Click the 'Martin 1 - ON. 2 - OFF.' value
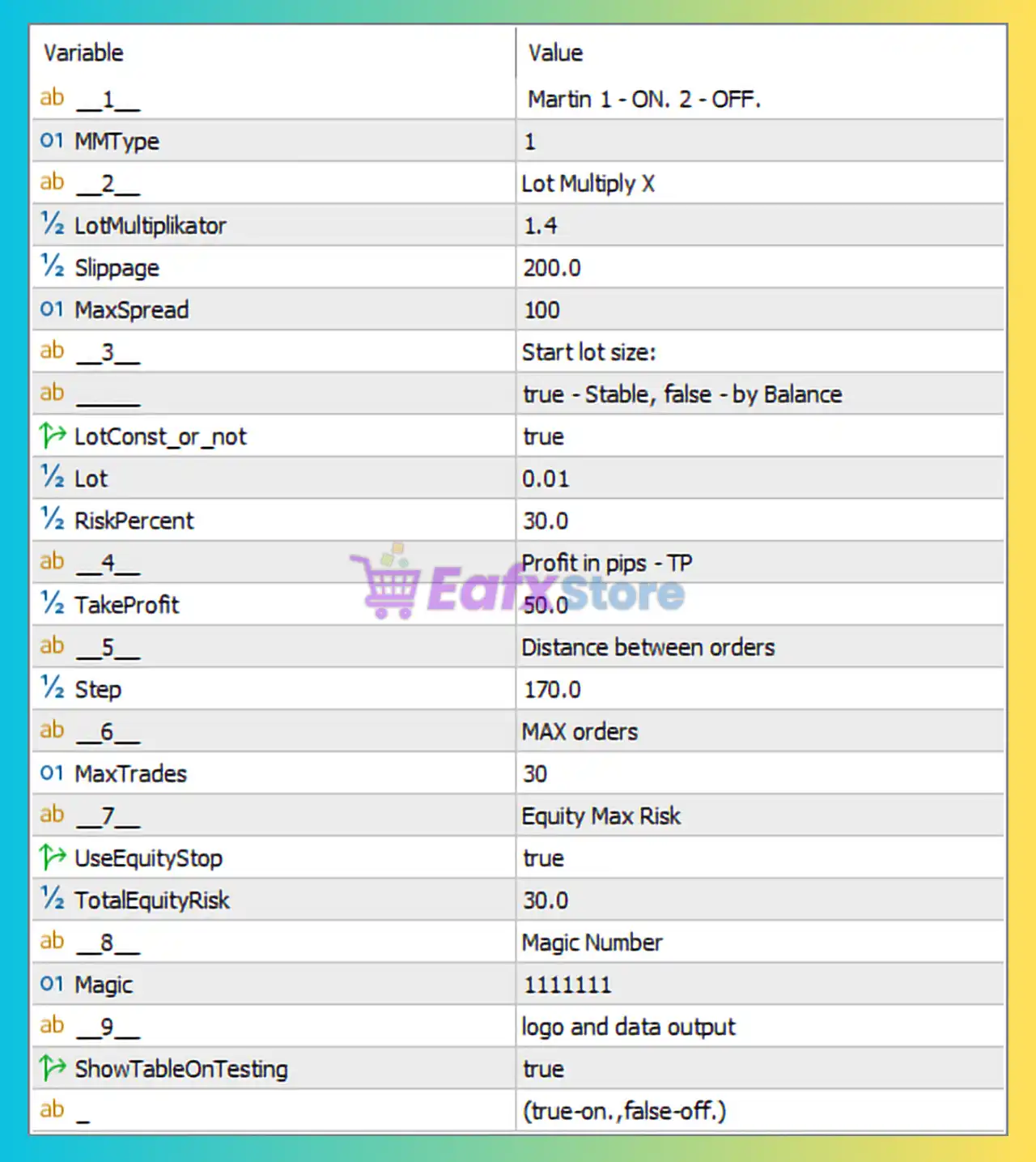The height and width of the screenshot is (1162, 1036). pos(644,100)
